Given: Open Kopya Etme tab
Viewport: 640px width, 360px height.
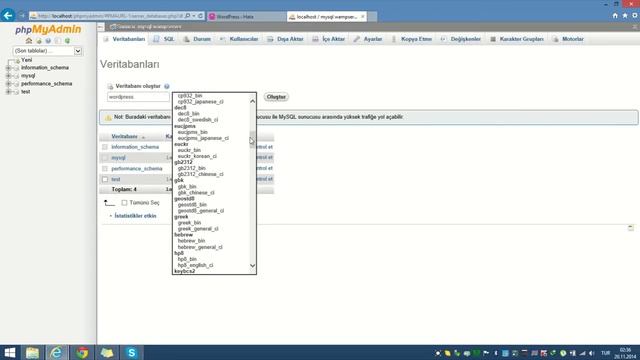Looking at the screenshot, I should pyautogui.click(x=412, y=39).
